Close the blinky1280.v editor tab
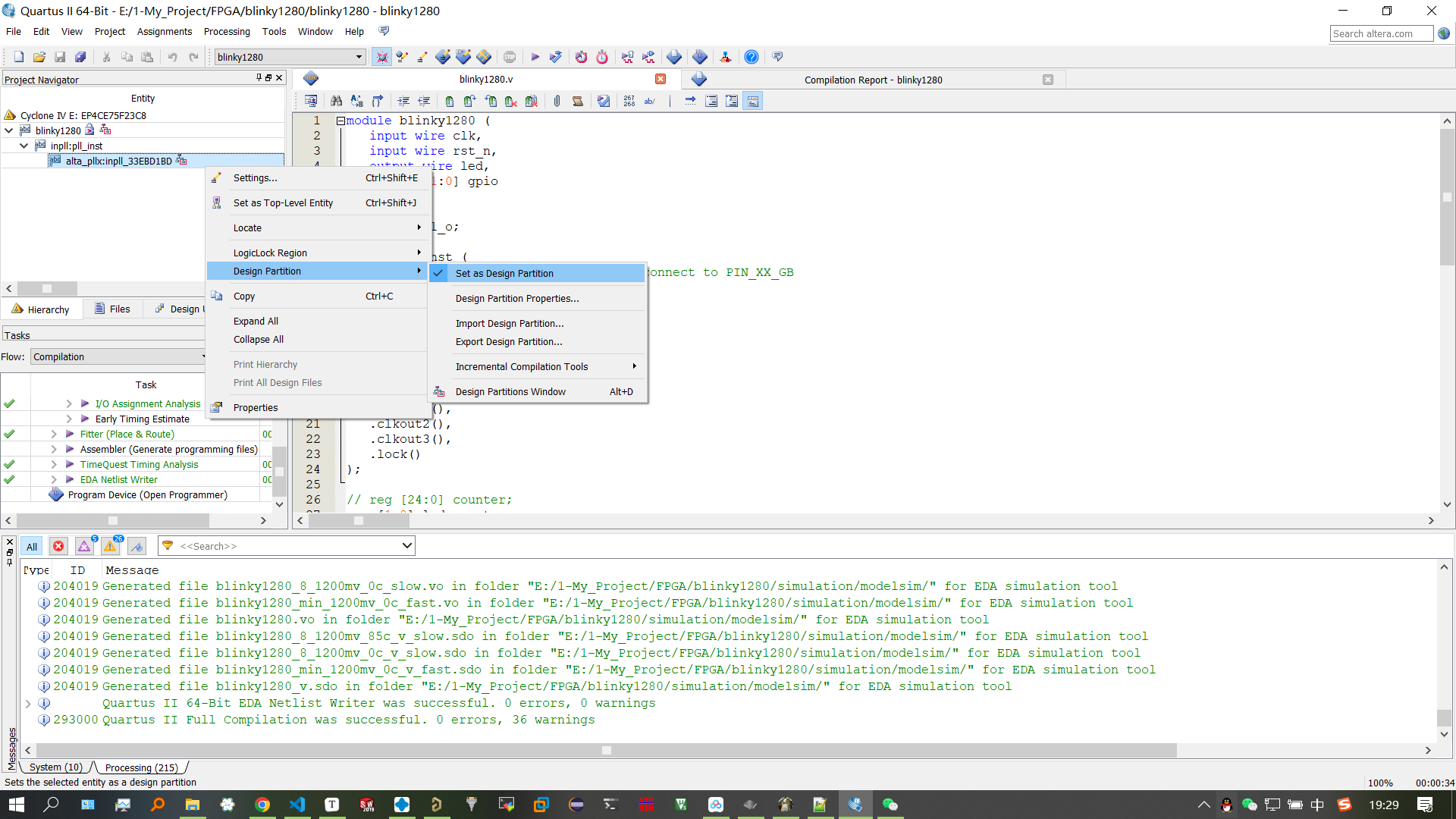Viewport: 1456px width, 819px height. (x=661, y=79)
